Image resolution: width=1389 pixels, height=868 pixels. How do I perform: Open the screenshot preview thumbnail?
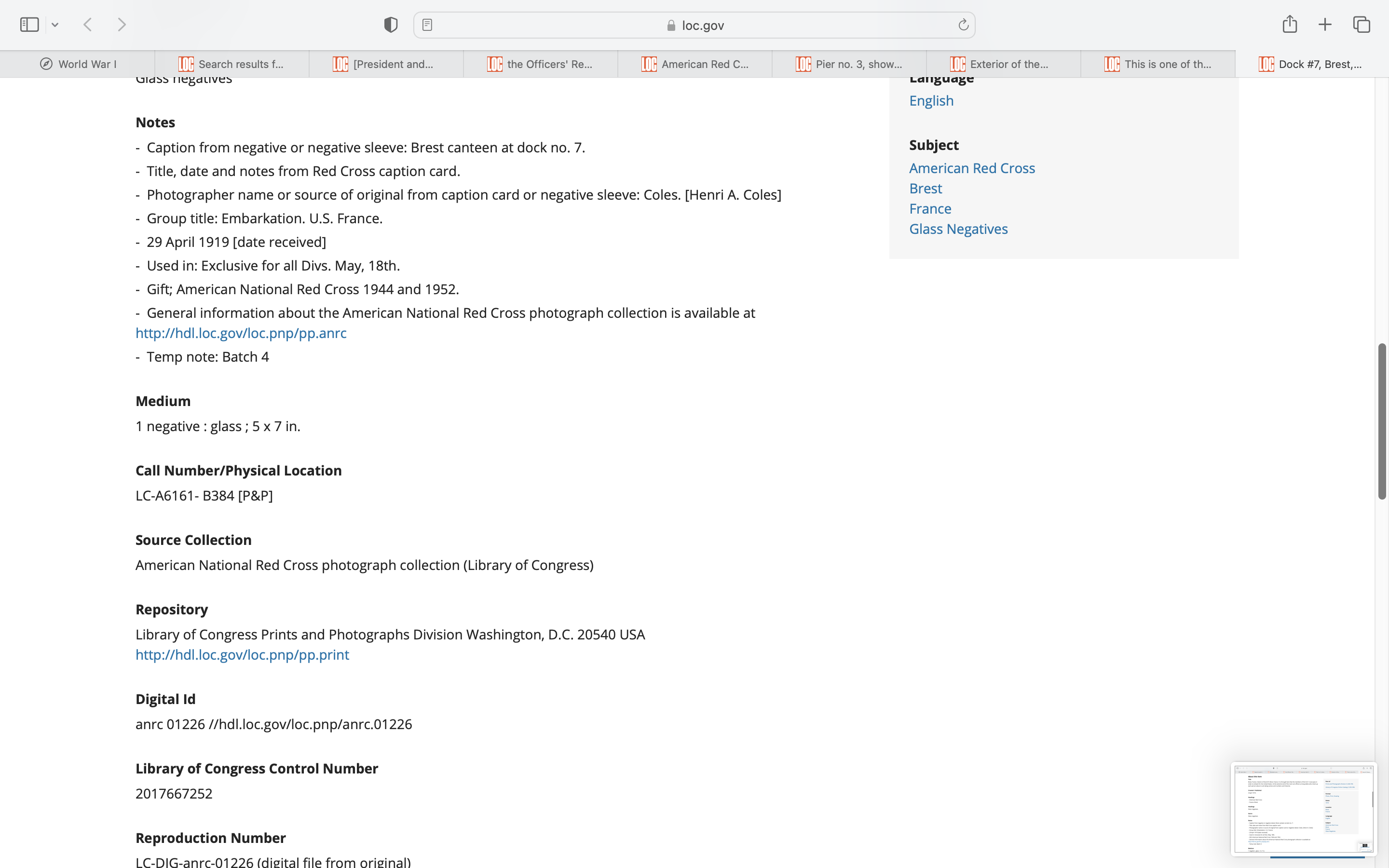click(1303, 808)
